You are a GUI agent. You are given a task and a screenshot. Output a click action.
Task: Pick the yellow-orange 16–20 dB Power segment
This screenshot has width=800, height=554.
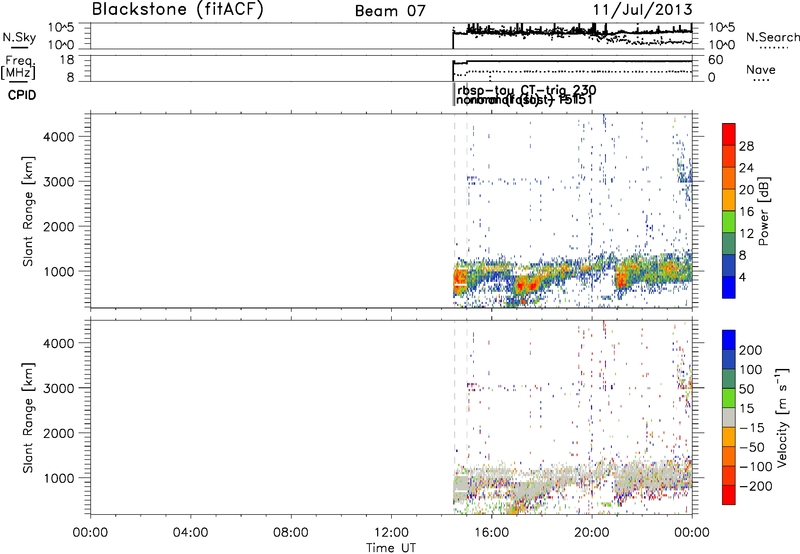click(x=729, y=200)
